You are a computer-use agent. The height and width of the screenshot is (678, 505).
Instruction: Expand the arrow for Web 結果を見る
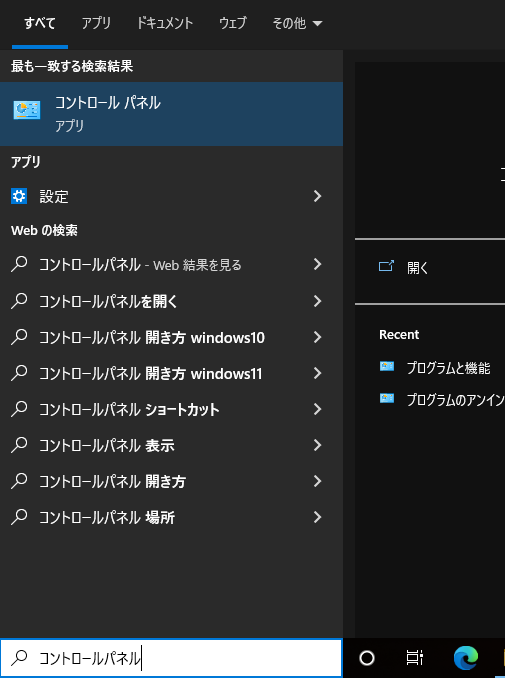click(318, 264)
